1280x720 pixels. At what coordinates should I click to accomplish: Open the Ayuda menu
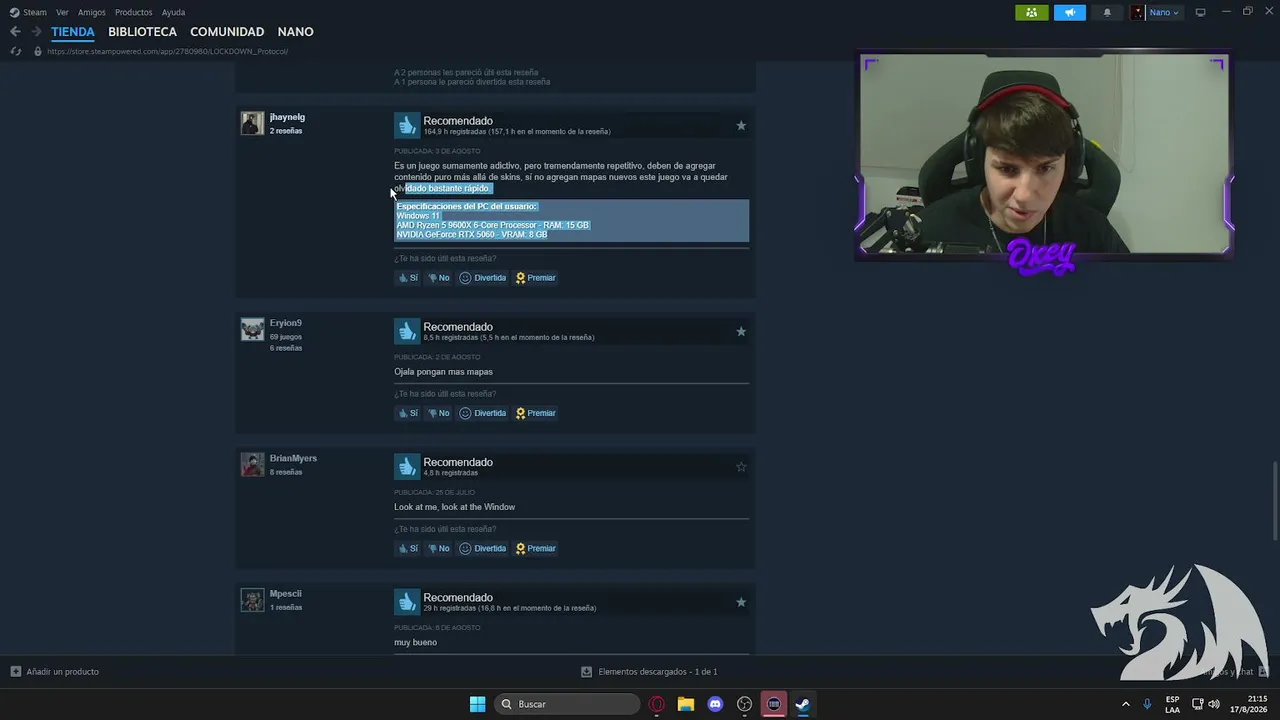click(173, 12)
